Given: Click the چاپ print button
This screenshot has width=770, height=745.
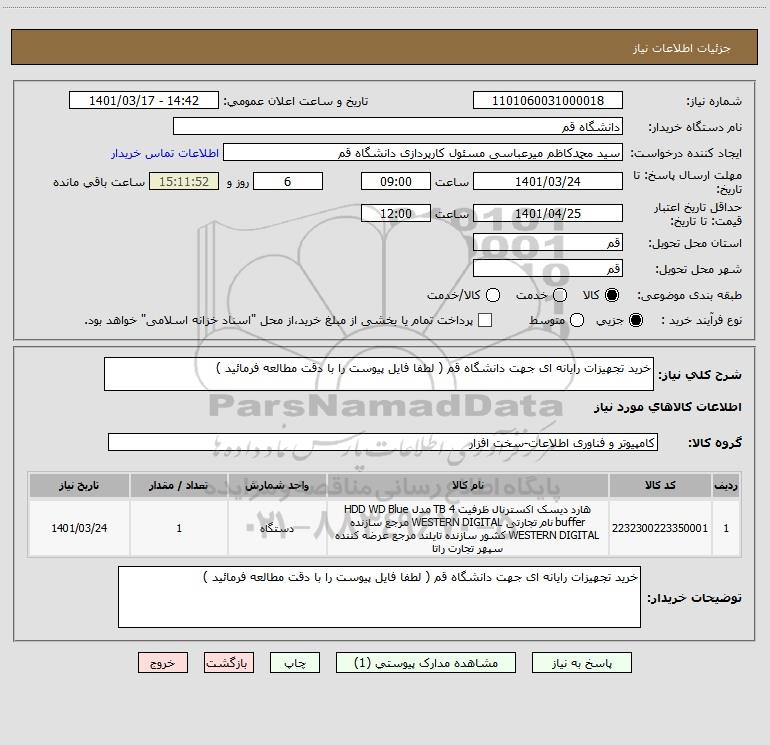Looking at the screenshot, I should coord(295,663).
